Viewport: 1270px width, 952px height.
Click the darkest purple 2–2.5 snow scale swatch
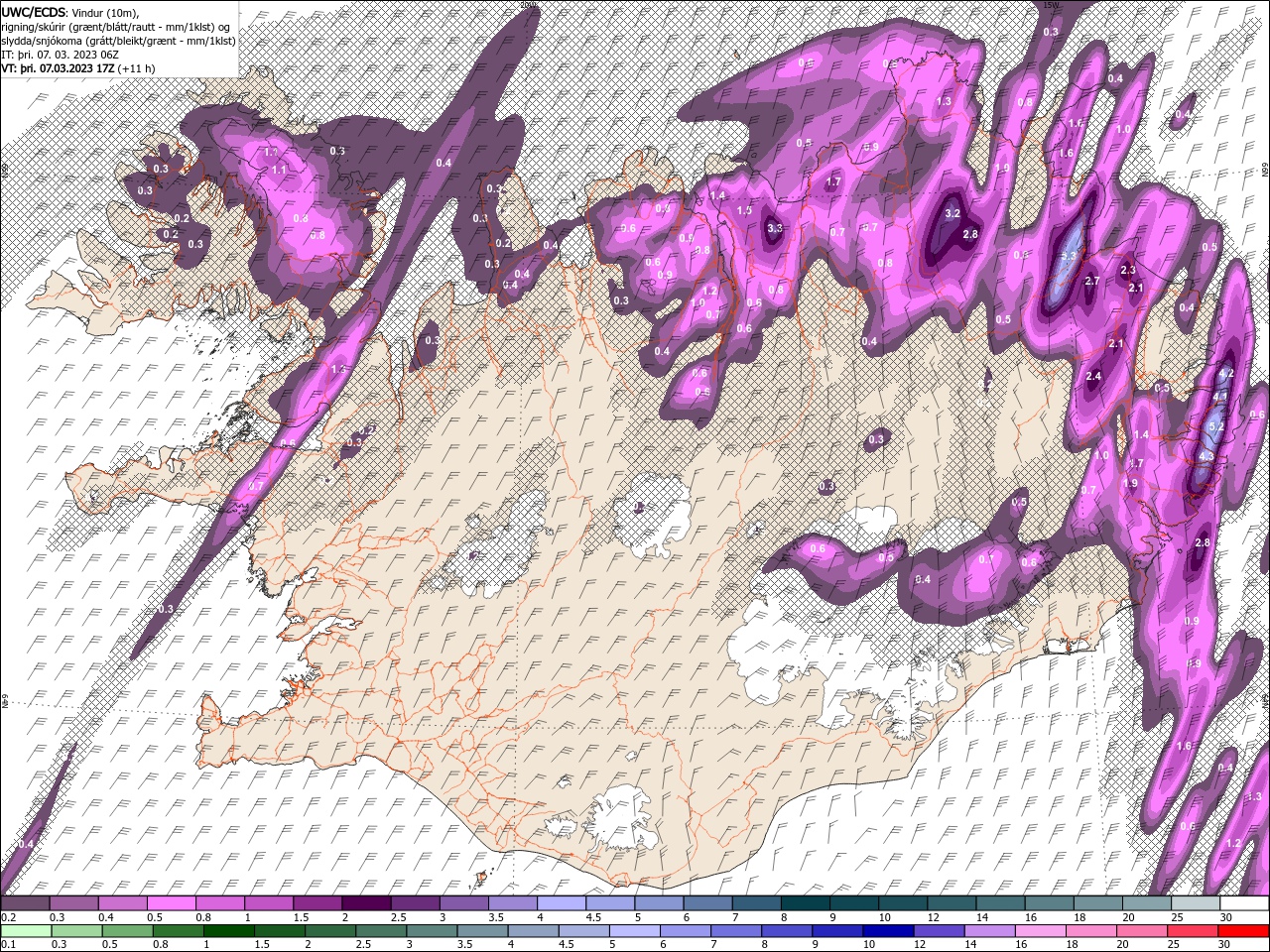(x=367, y=903)
